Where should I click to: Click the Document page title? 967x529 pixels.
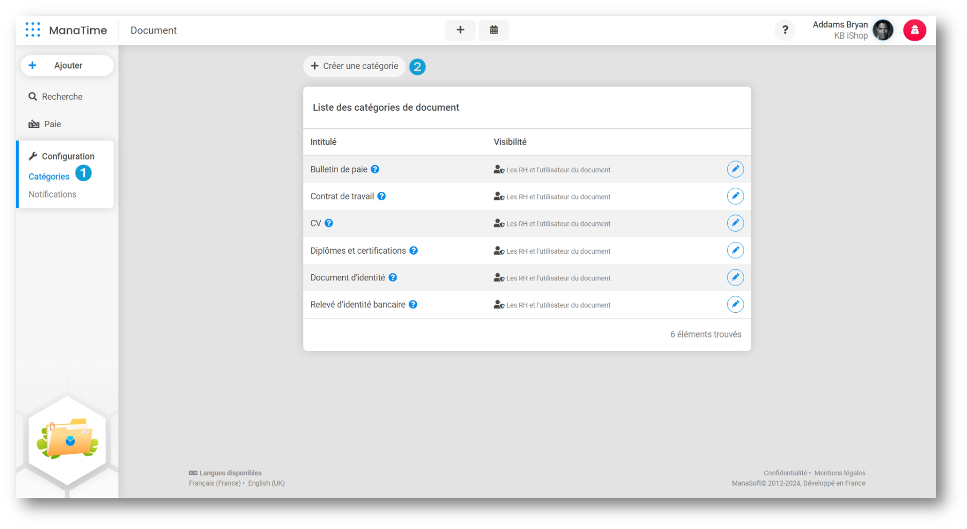click(154, 30)
